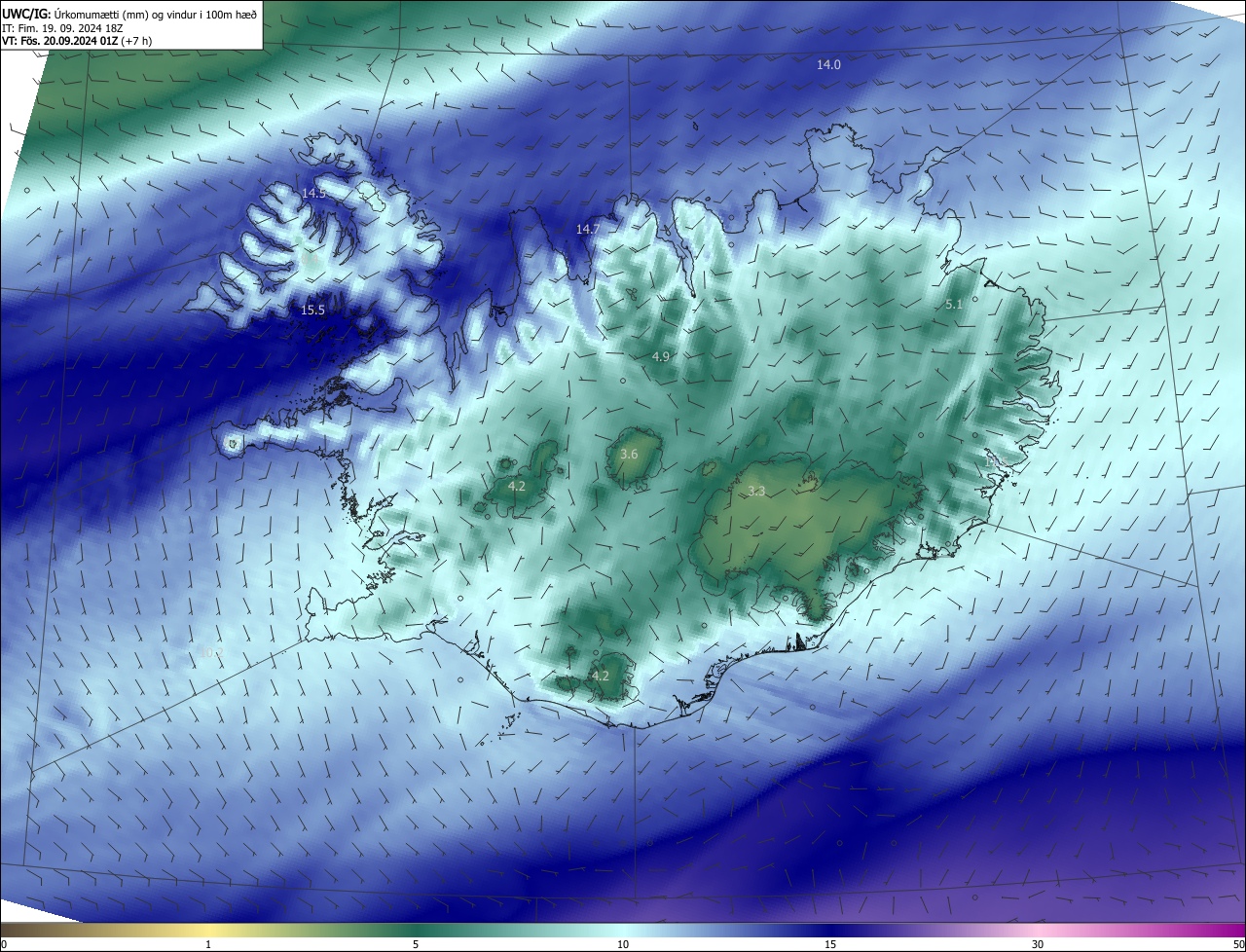Click the colour scale tick labelled 0
The image size is (1246, 952).
[x=4, y=944]
